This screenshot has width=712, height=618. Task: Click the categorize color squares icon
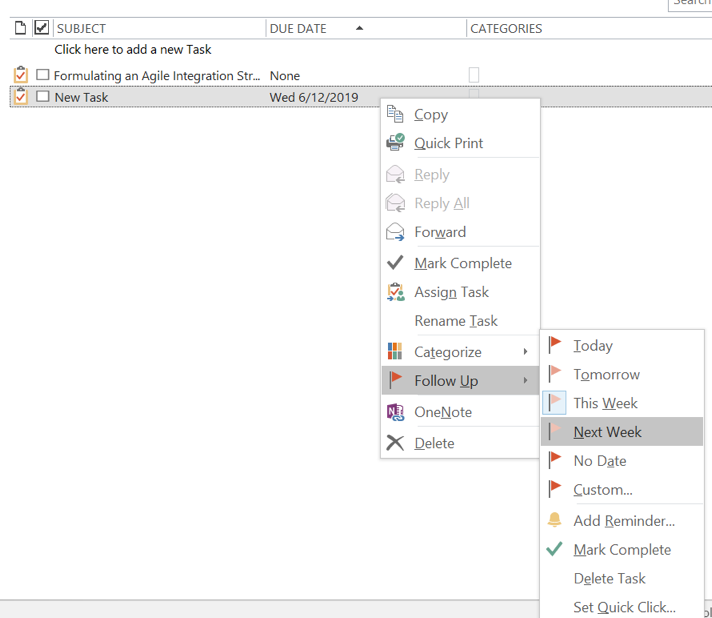[395, 352]
